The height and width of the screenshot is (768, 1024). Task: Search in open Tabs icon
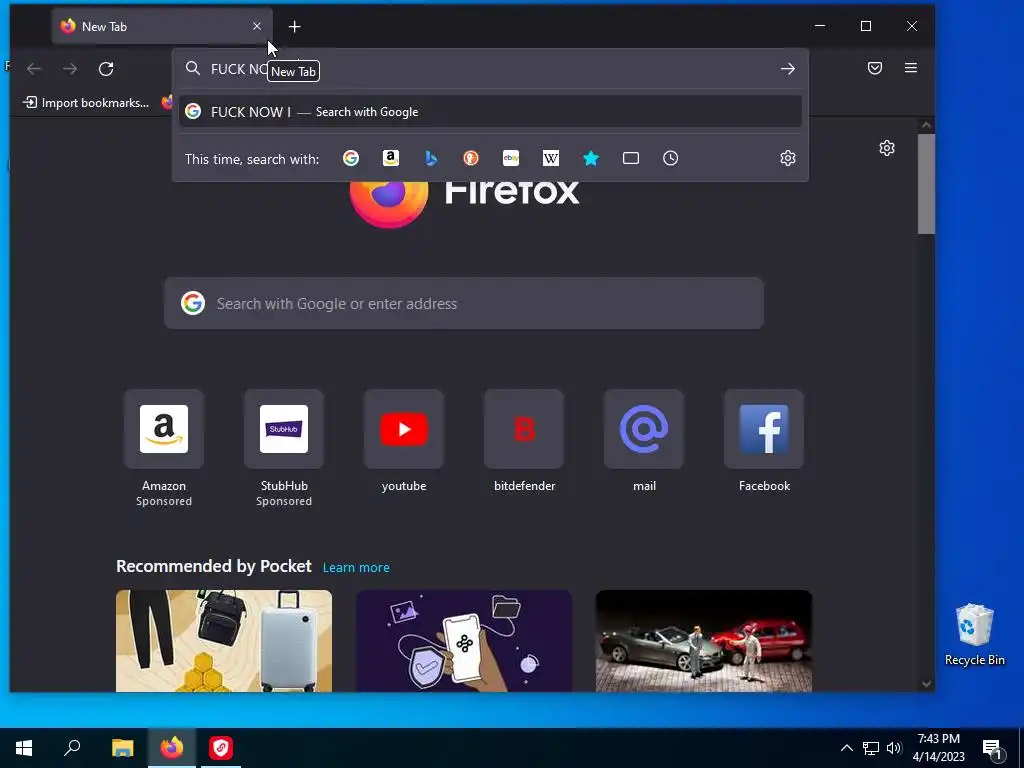click(x=631, y=158)
